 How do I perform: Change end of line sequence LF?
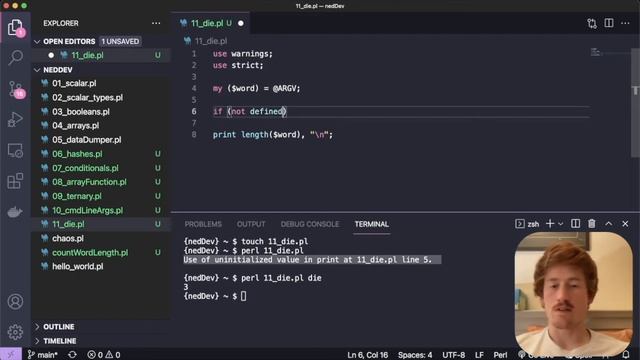coord(479,355)
